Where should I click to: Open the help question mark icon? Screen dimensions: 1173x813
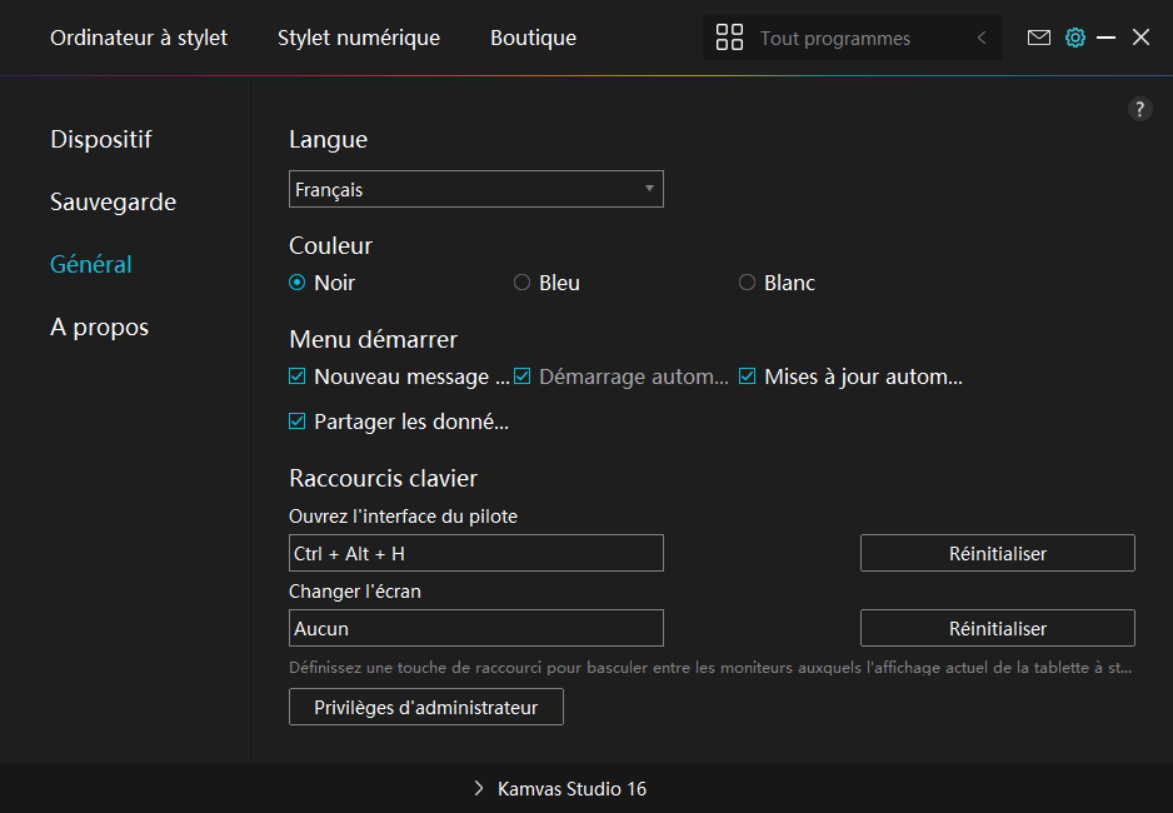pos(1140,110)
